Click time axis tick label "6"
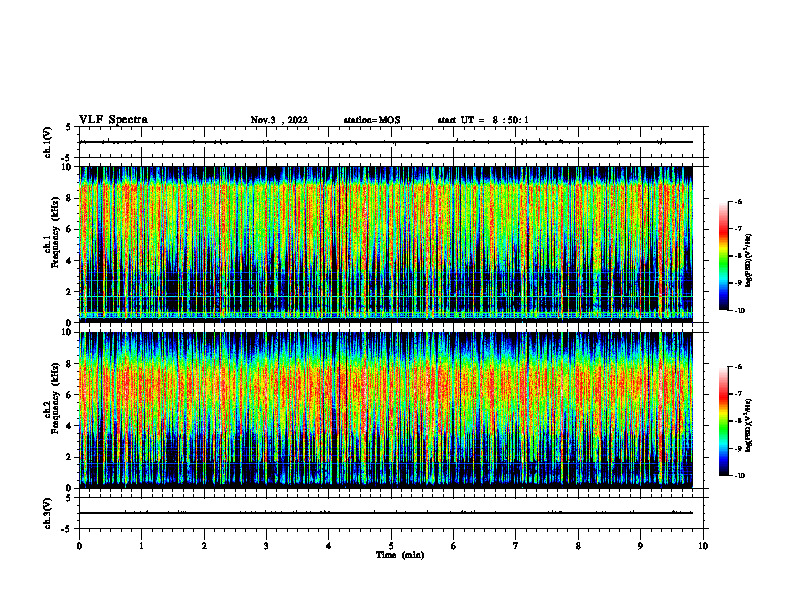Screen dimensions: 792x612 (454, 546)
